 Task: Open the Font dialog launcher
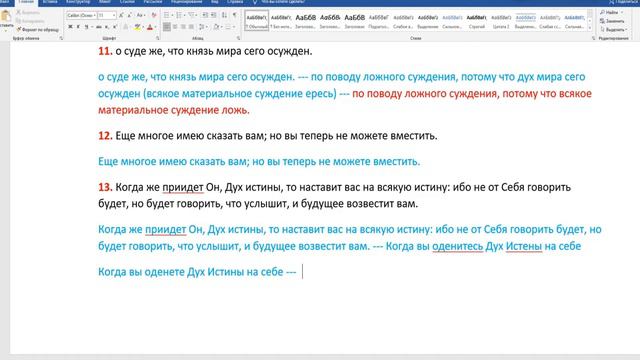(158, 38)
